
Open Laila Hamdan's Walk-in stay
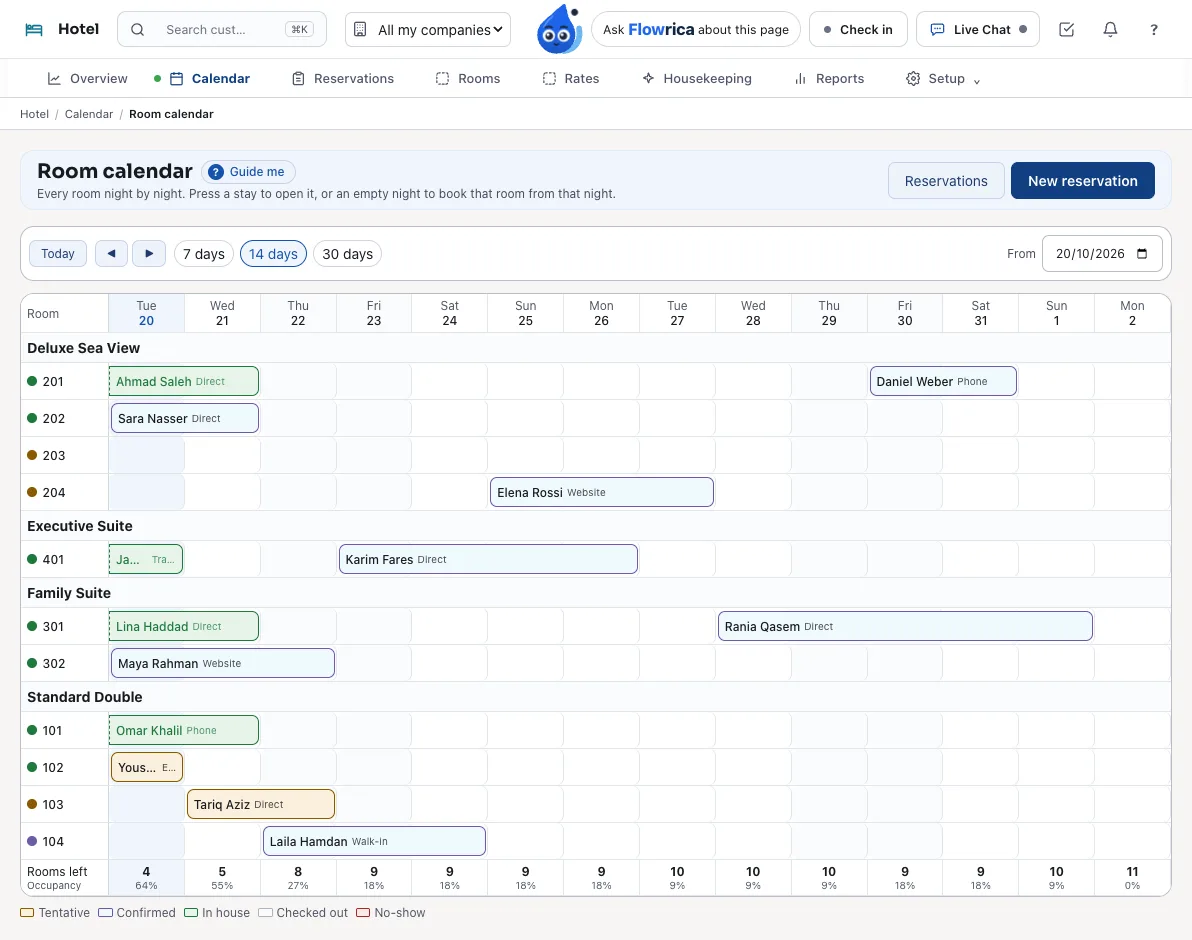point(374,841)
